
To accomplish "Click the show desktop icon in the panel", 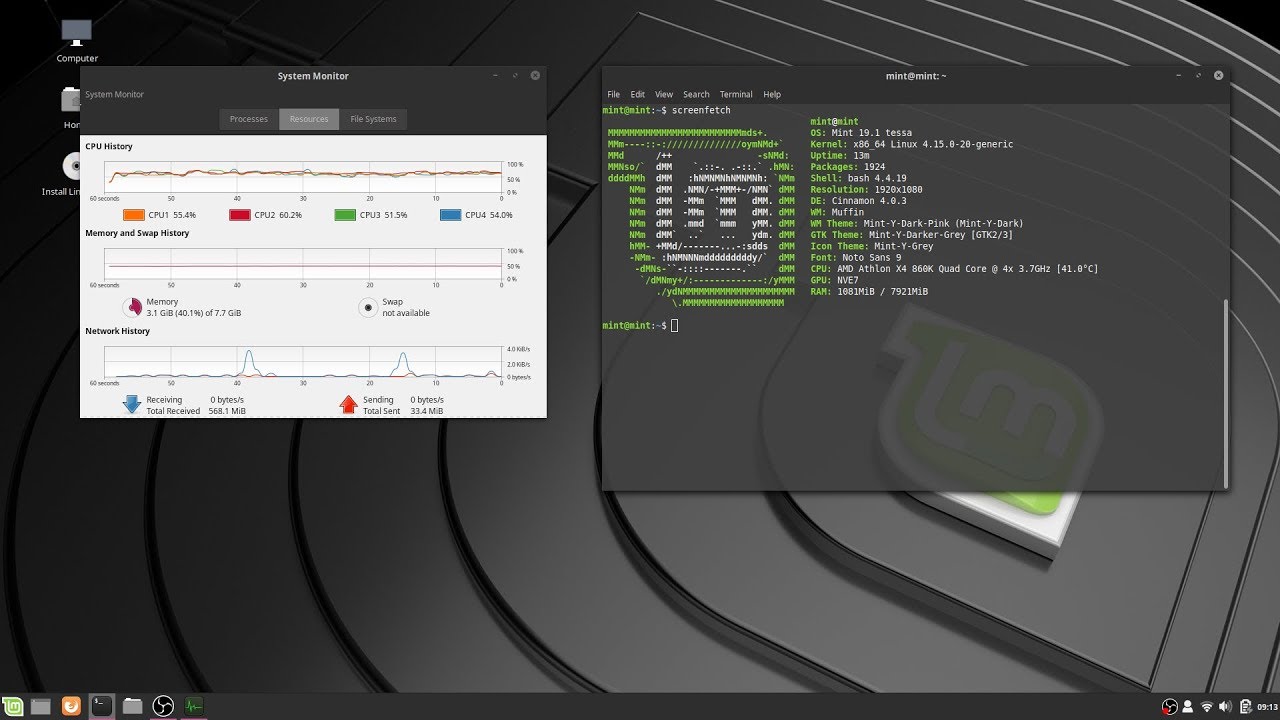I will (40, 706).
